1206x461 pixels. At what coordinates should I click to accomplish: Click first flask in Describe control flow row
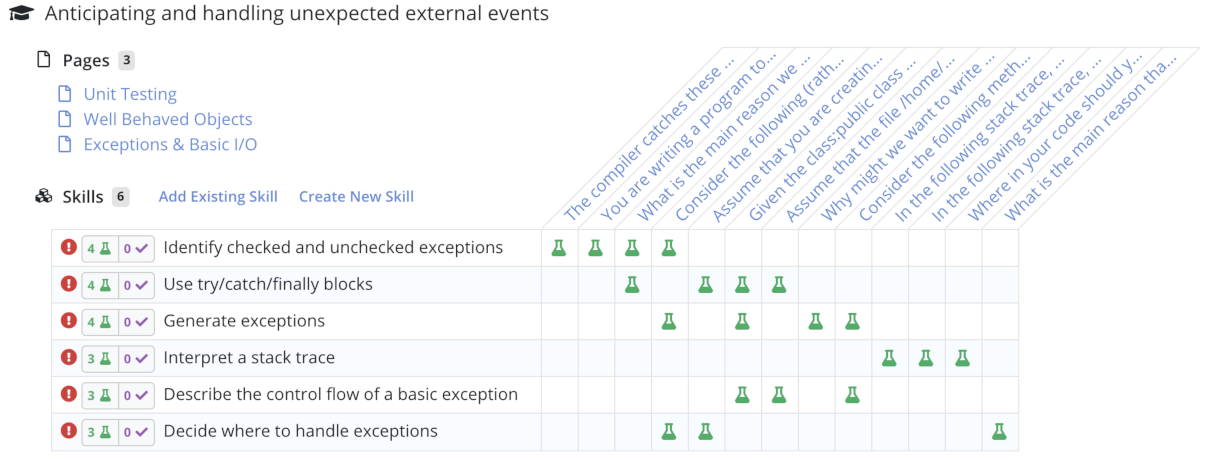742,394
